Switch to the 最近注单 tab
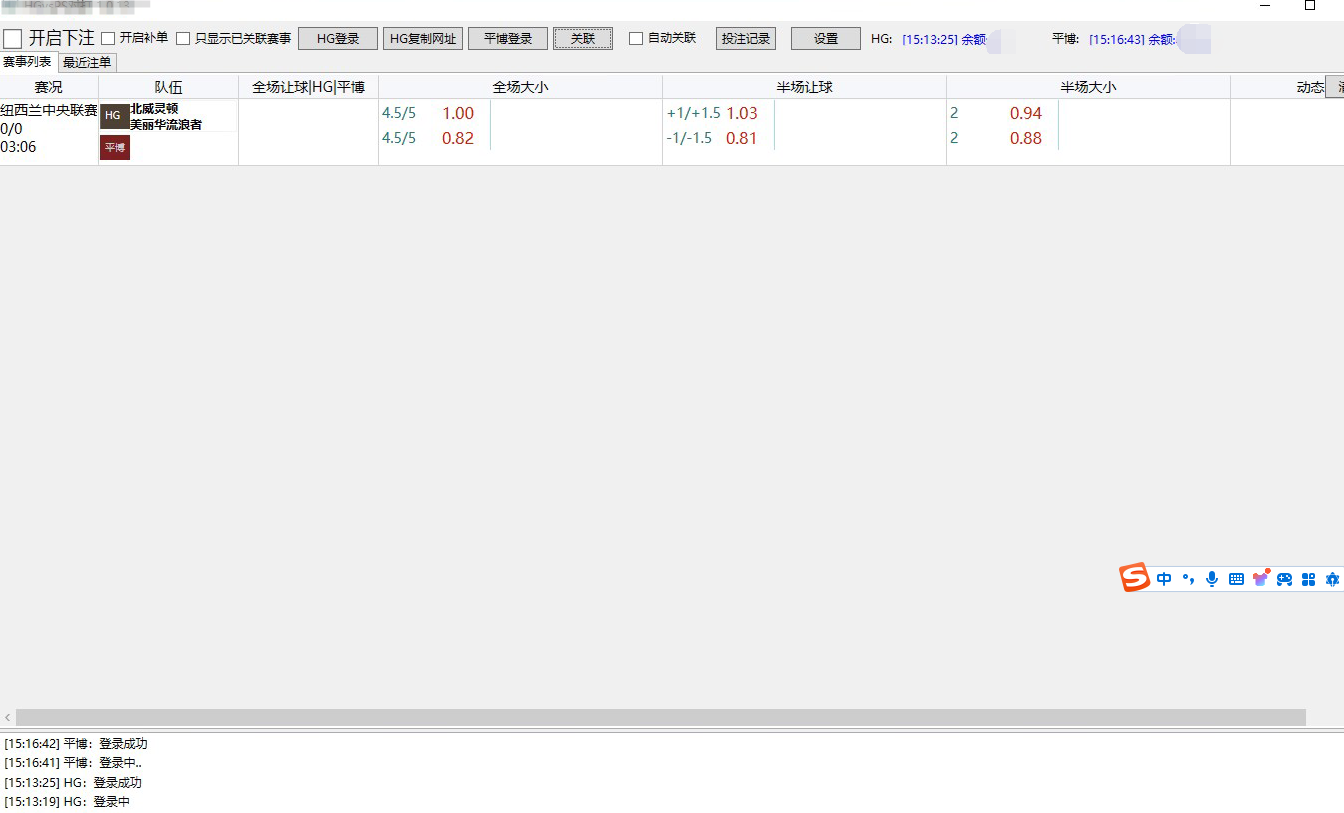This screenshot has height=813, width=1344. pos(87,63)
